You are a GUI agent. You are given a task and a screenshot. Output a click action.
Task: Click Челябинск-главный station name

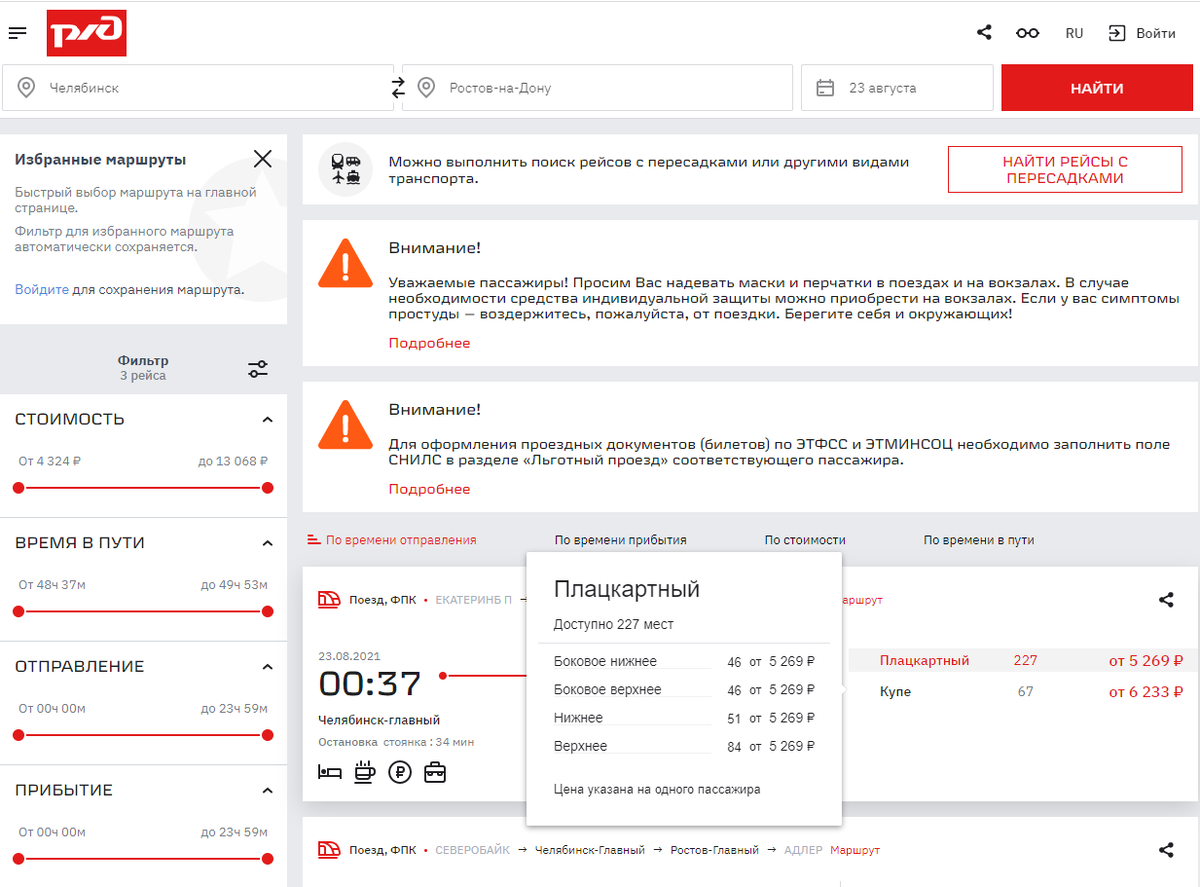pos(379,720)
